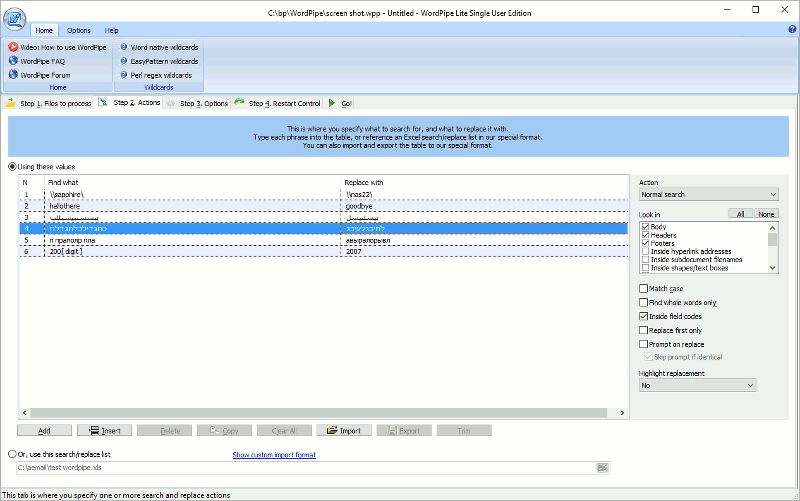Enable Replace first only checkbox

(643, 330)
